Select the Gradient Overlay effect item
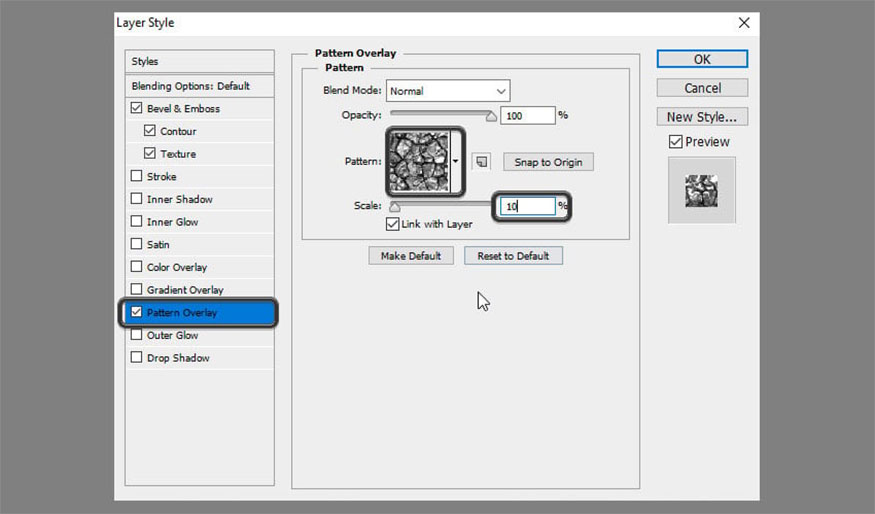The width and height of the screenshot is (875, 514). click(x=185, y=290)
